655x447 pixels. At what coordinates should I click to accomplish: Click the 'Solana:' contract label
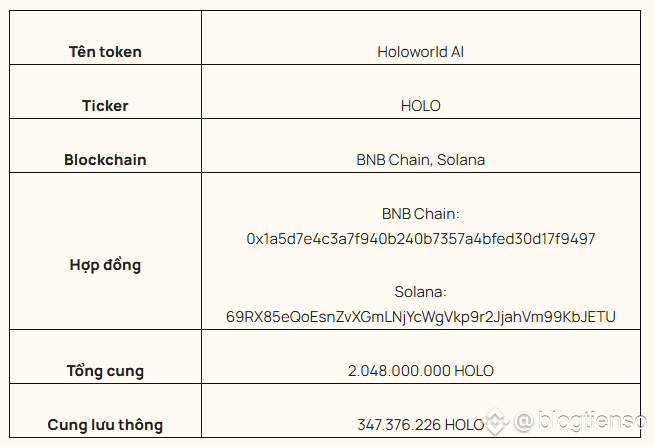(x=421, y=292)
